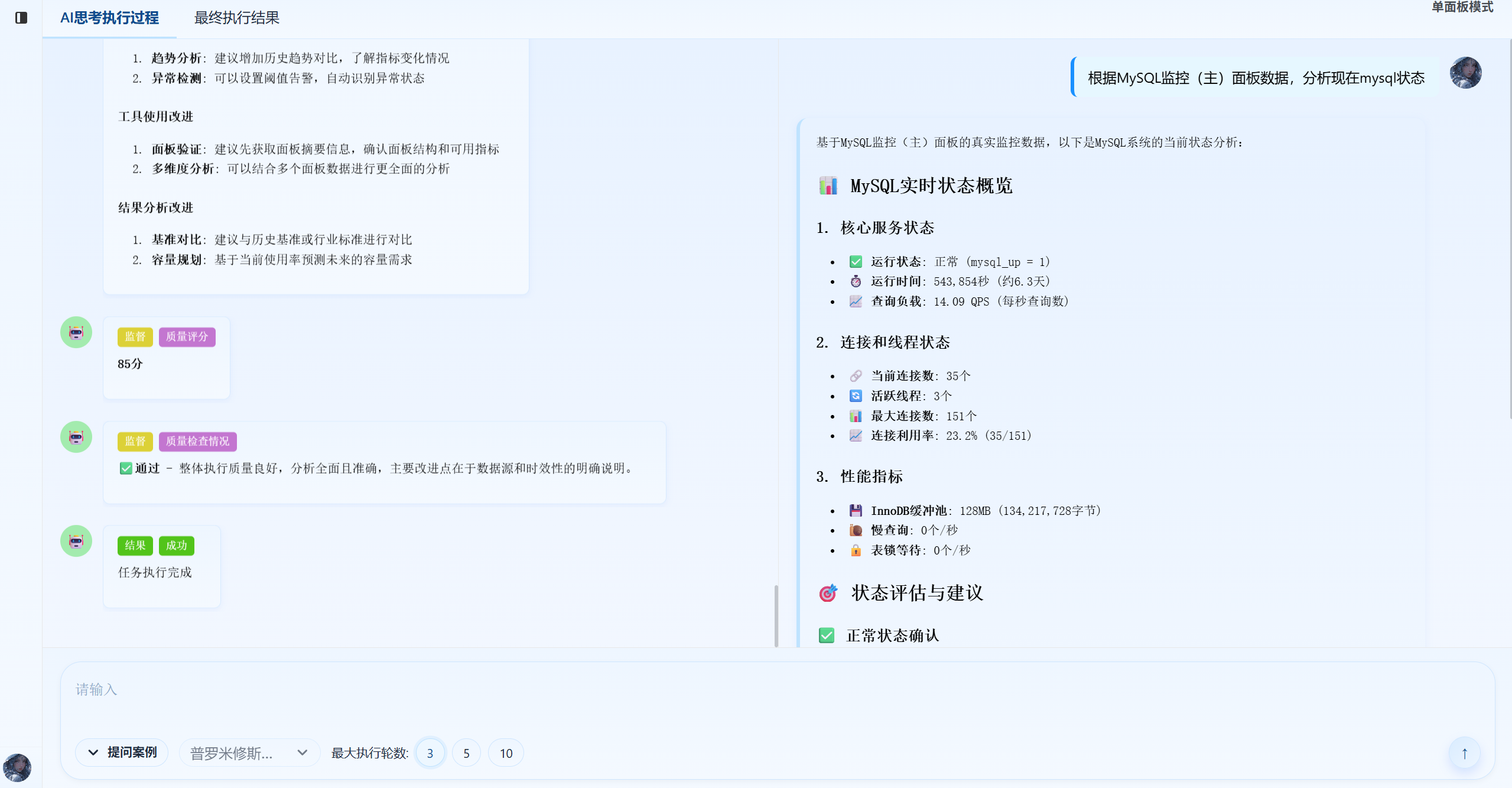Set max execution rounds to 10
This screenshot has width=1512, height=788.
tap(506, 753)
